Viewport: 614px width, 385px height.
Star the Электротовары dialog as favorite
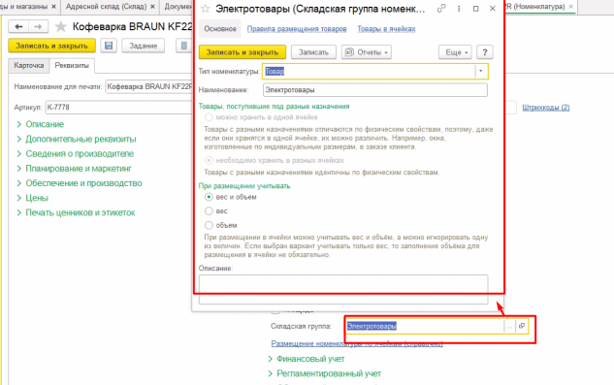[206, 9]
